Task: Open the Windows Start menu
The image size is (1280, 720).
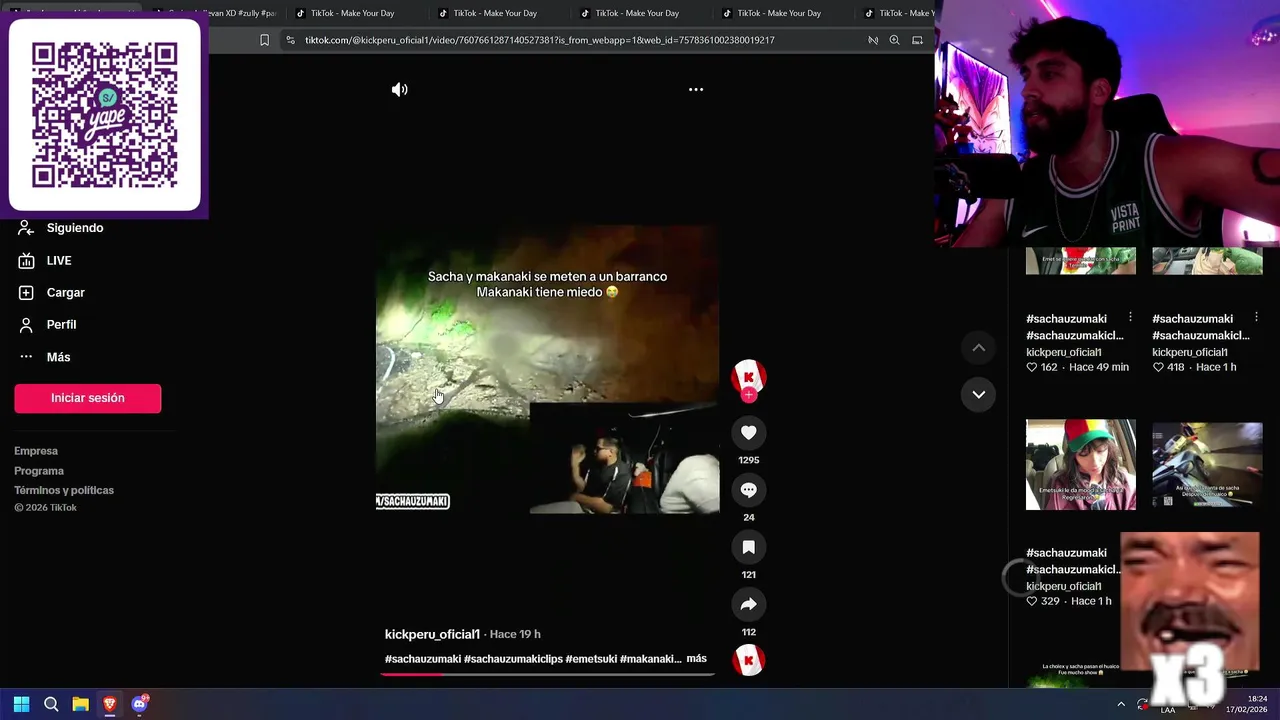Action: [x=21, y=704]
